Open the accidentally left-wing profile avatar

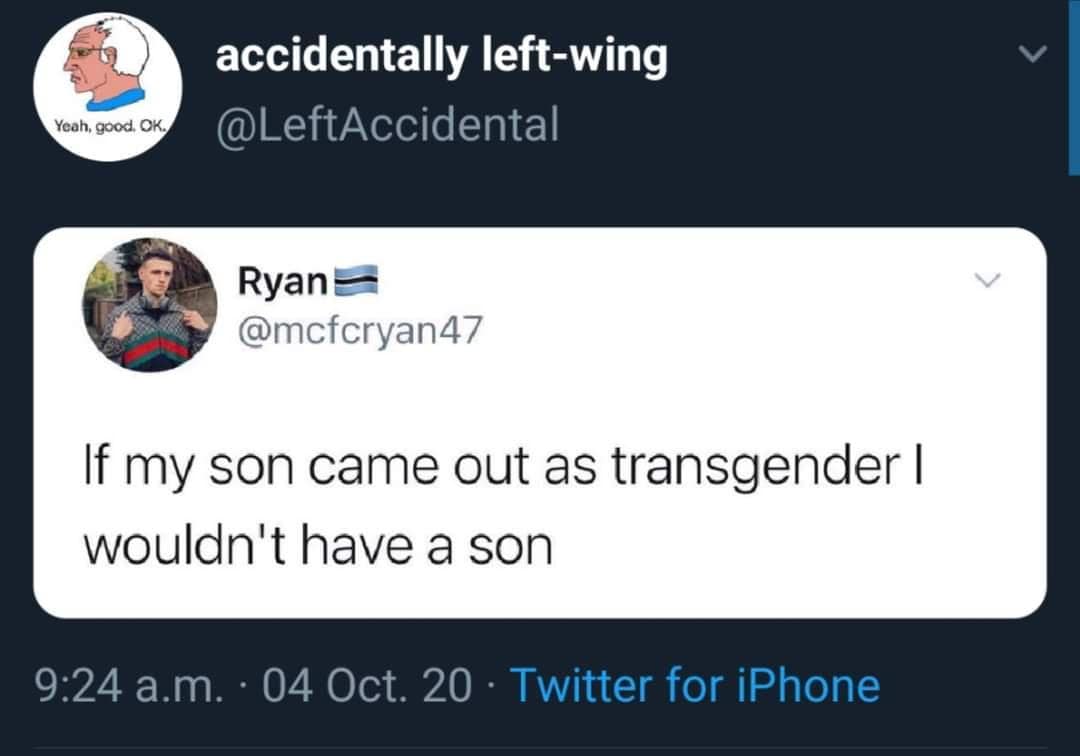click(x=108, y=86)
